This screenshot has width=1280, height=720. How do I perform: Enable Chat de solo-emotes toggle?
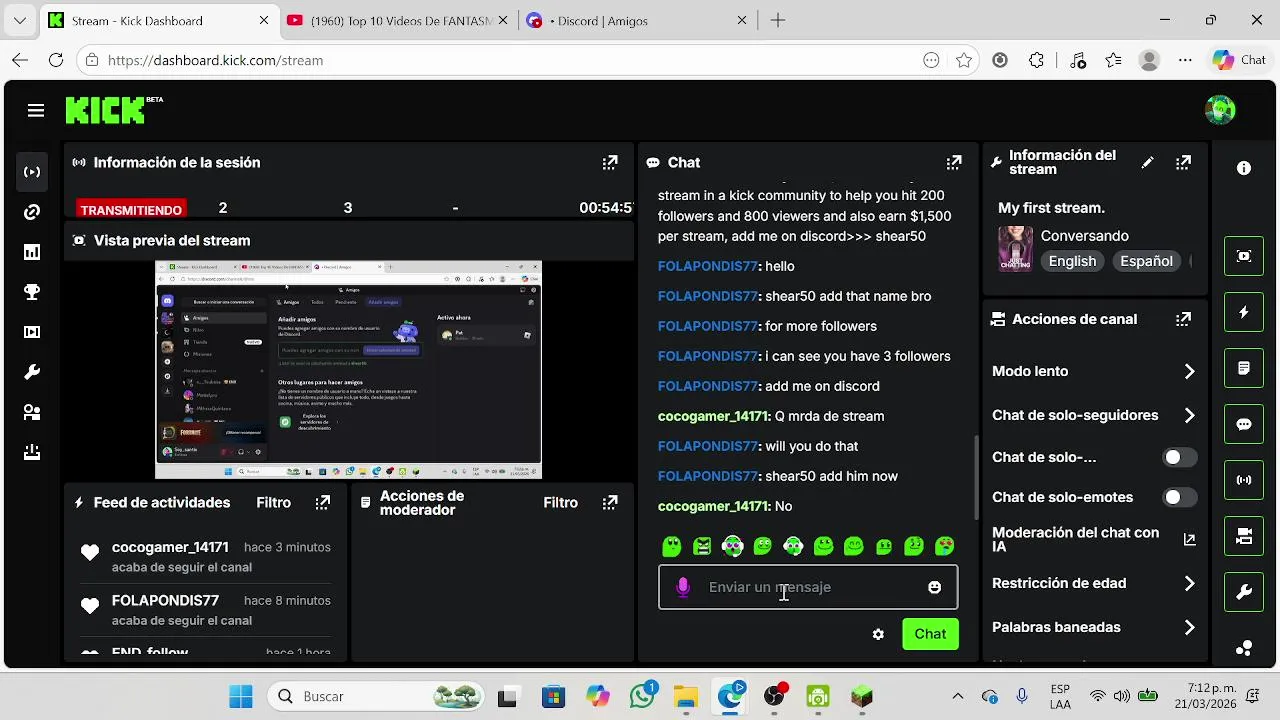coord(1179,497)
